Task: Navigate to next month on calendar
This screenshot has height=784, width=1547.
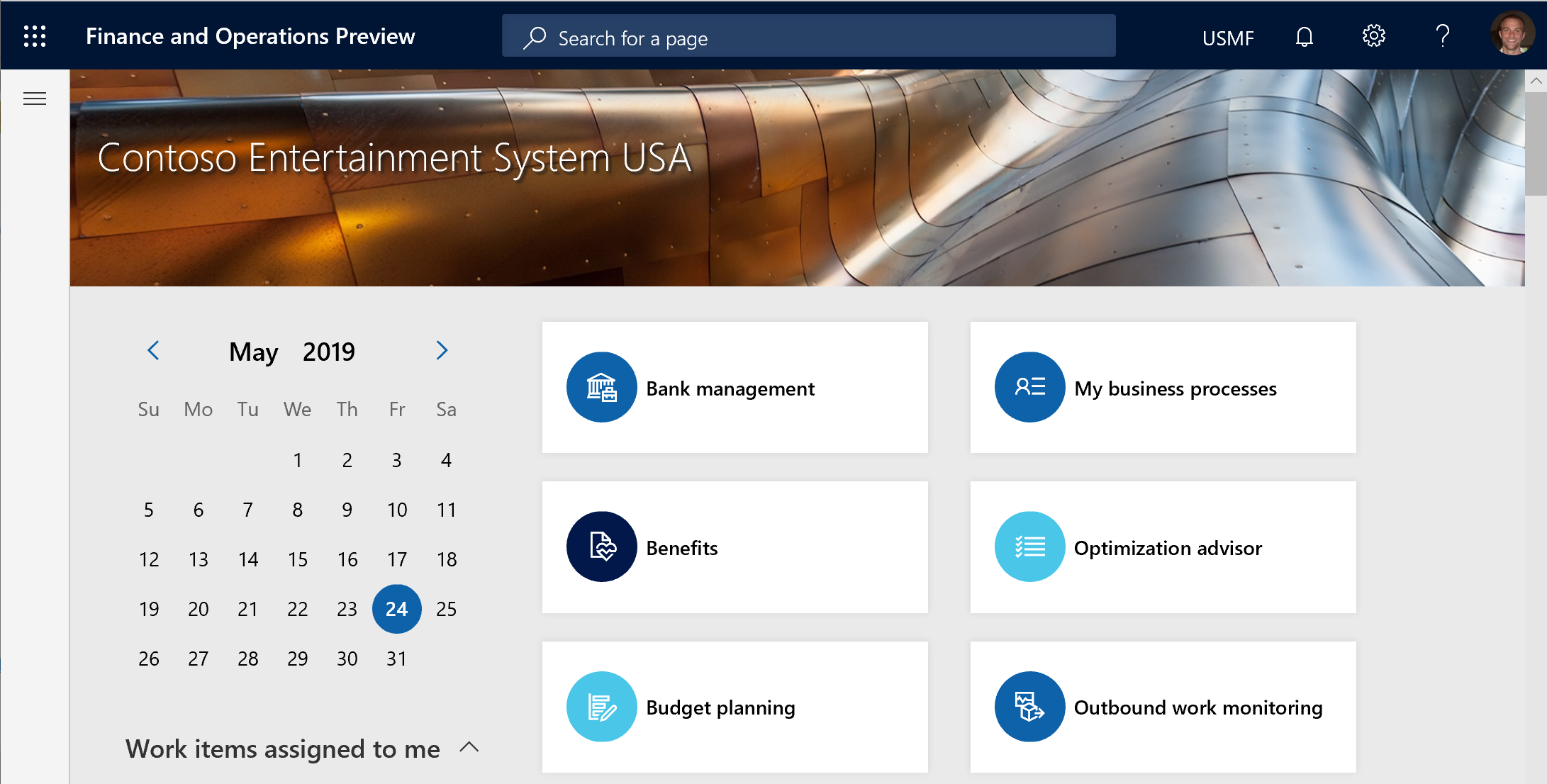Action: tap(442, 351)
